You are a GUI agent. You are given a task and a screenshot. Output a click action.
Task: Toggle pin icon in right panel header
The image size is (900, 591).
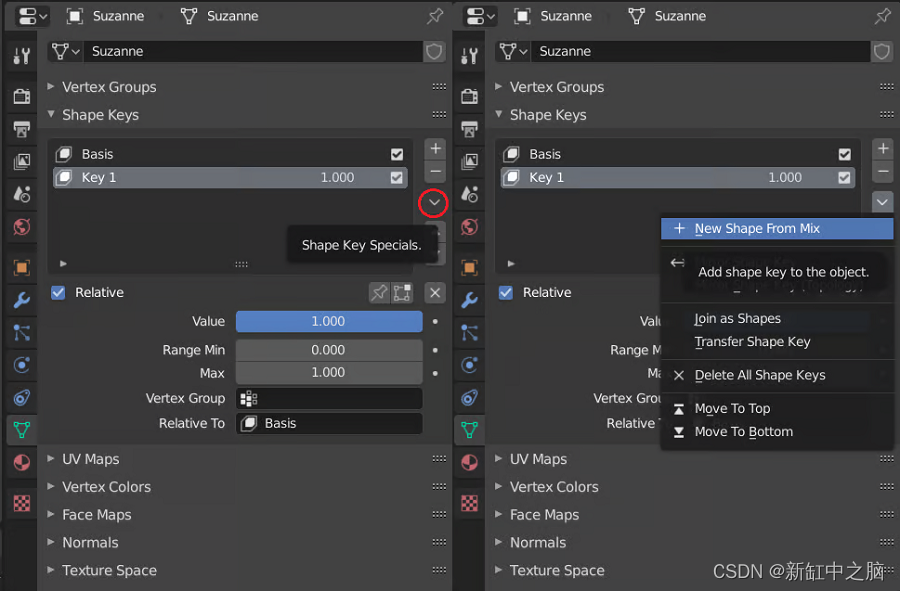click(x=883, y=16)
